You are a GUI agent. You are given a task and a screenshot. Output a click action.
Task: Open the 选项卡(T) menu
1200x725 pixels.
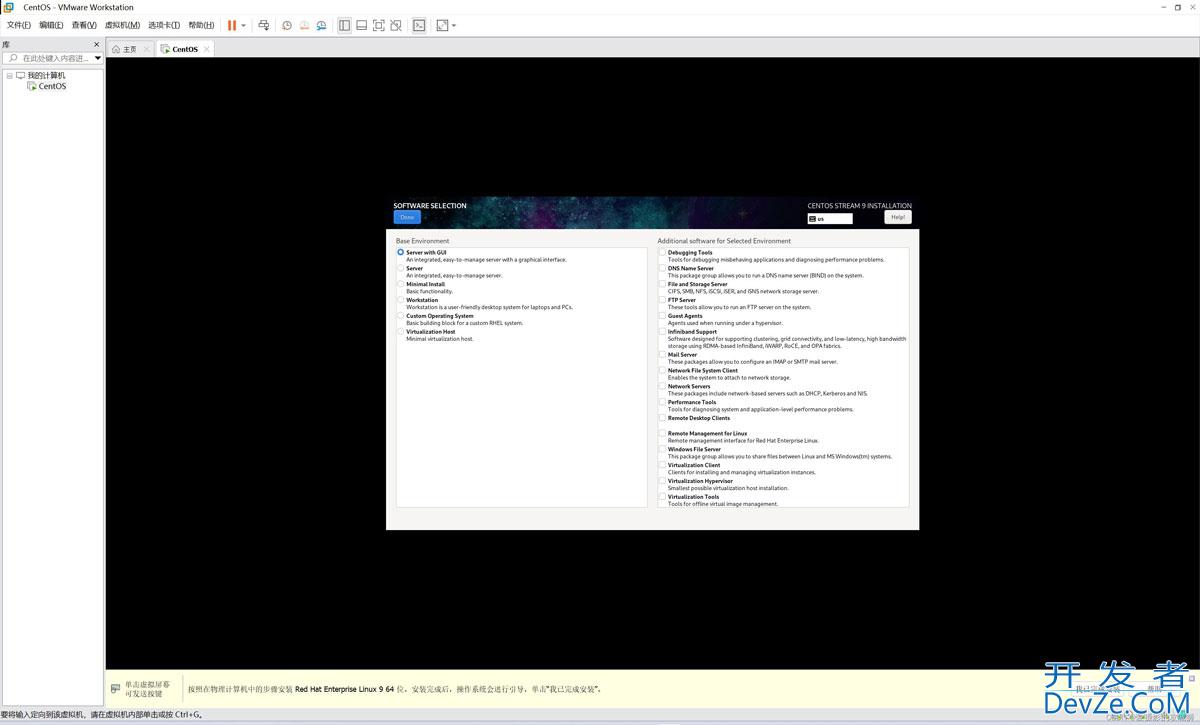pyautogui.click(x=164, y=25)
